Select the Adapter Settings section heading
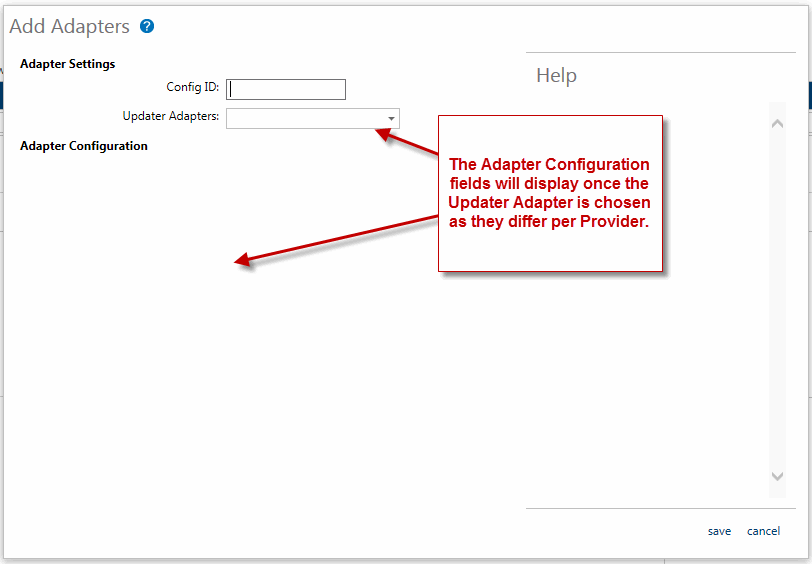812x564 pixels. 67,64
